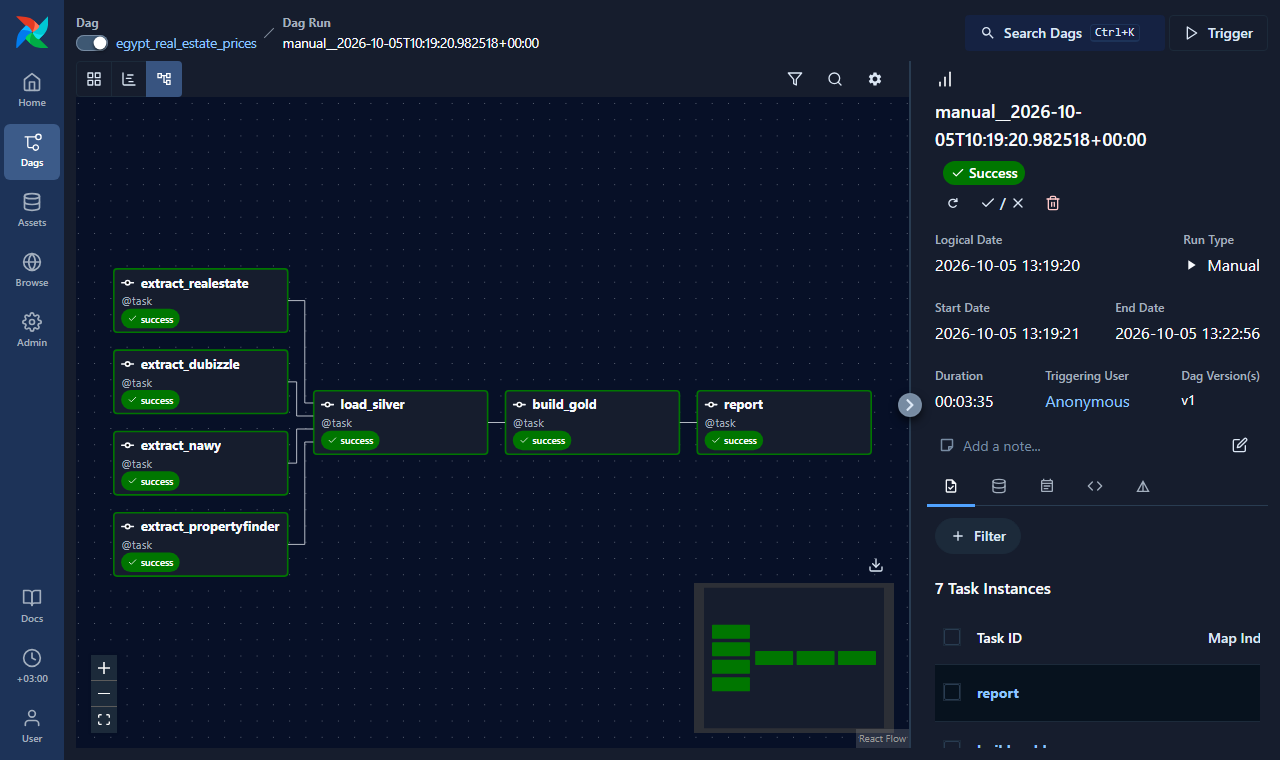Open the User menu in sidebar
Image resolution: width=1280 pixels, height=760 pixels.
pyautogui.click(x=32, y=726)
